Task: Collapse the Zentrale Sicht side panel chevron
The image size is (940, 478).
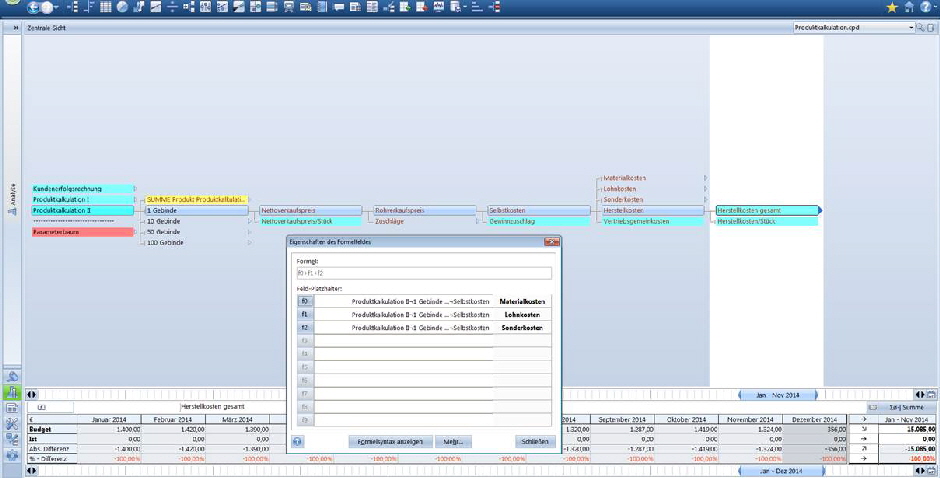Action: (15, 28)
